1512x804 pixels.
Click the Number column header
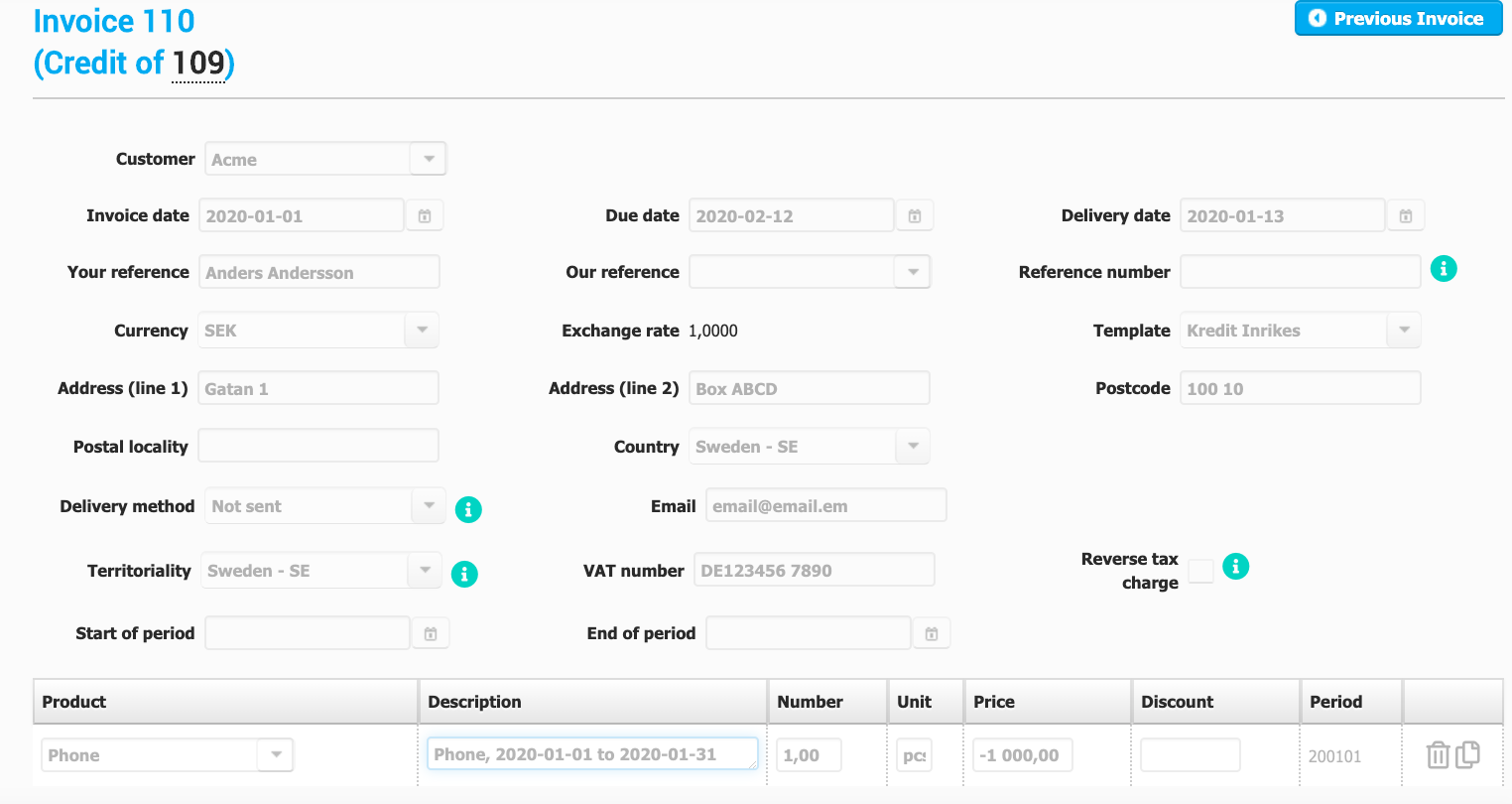(x=827, y=702)
